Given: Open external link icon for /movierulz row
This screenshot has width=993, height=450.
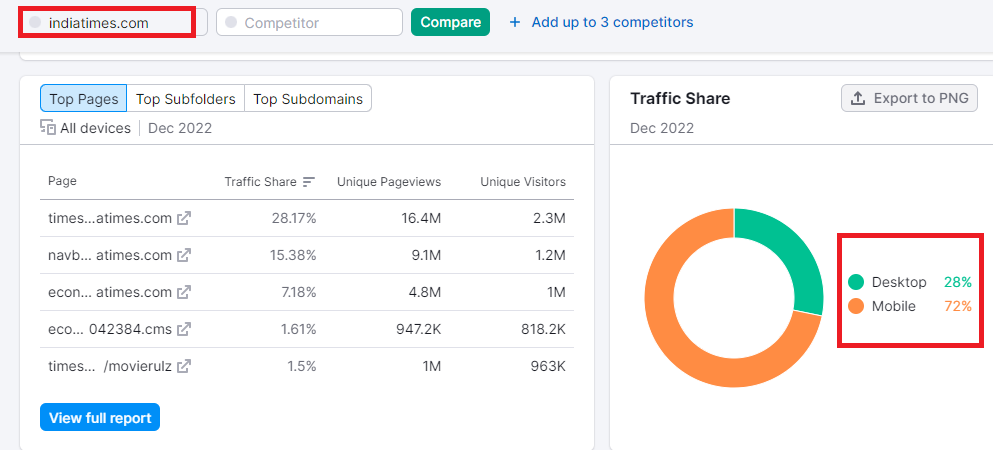Looking at the screenshot, I should point(184,366).
